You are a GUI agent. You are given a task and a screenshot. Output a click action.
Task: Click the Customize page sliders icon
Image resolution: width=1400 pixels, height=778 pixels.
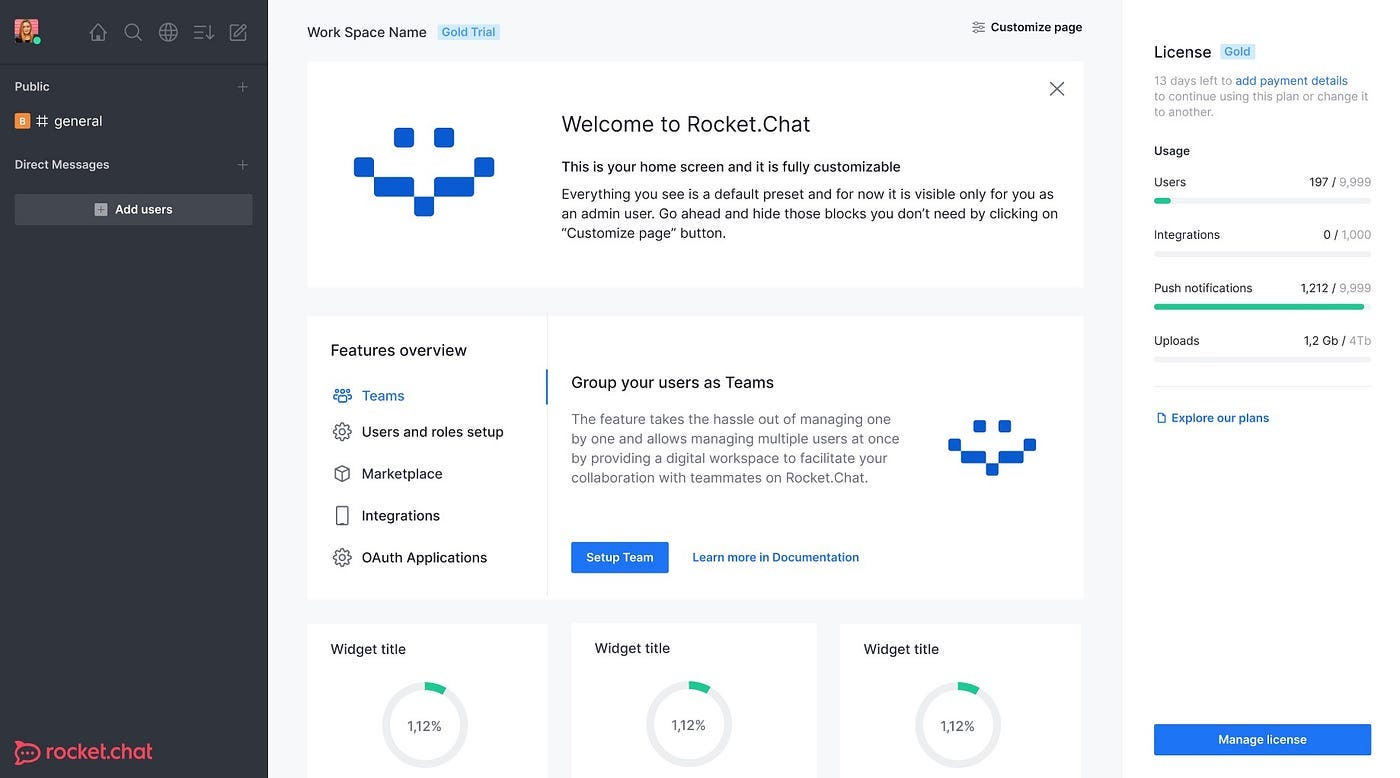pyautogui.click(x=978, y=27)
